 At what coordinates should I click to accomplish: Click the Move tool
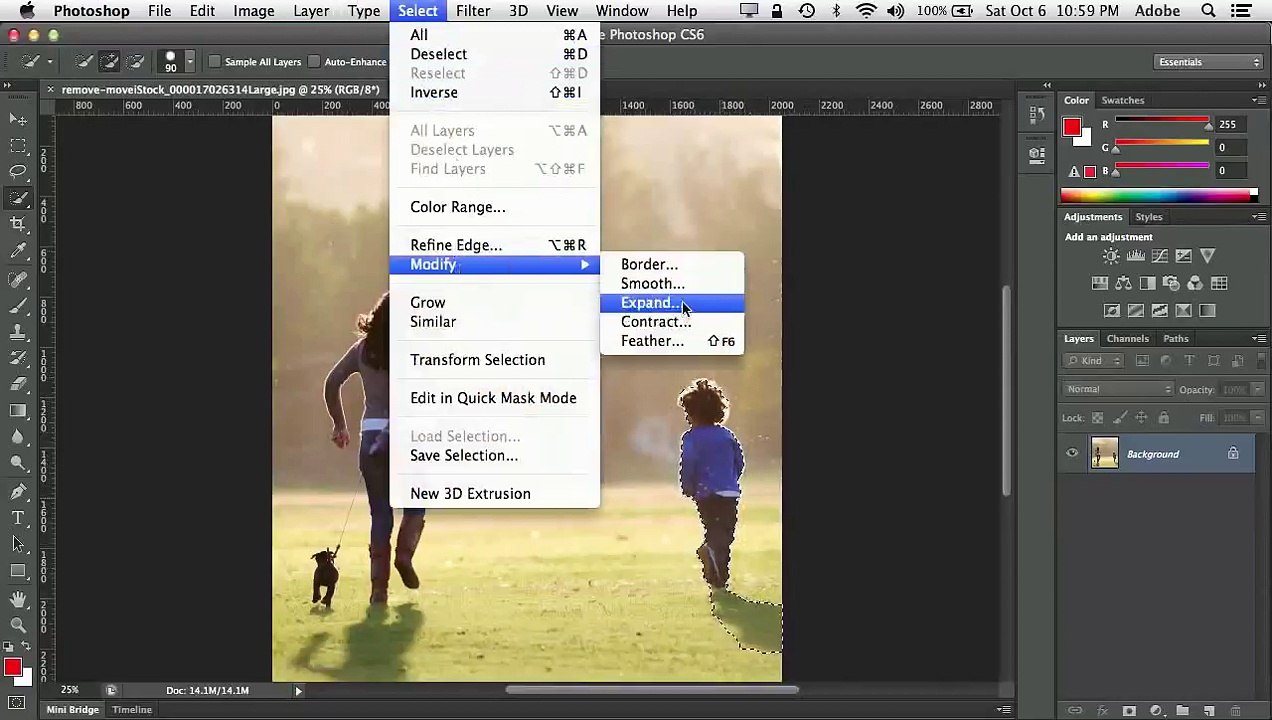coord(18,119)
